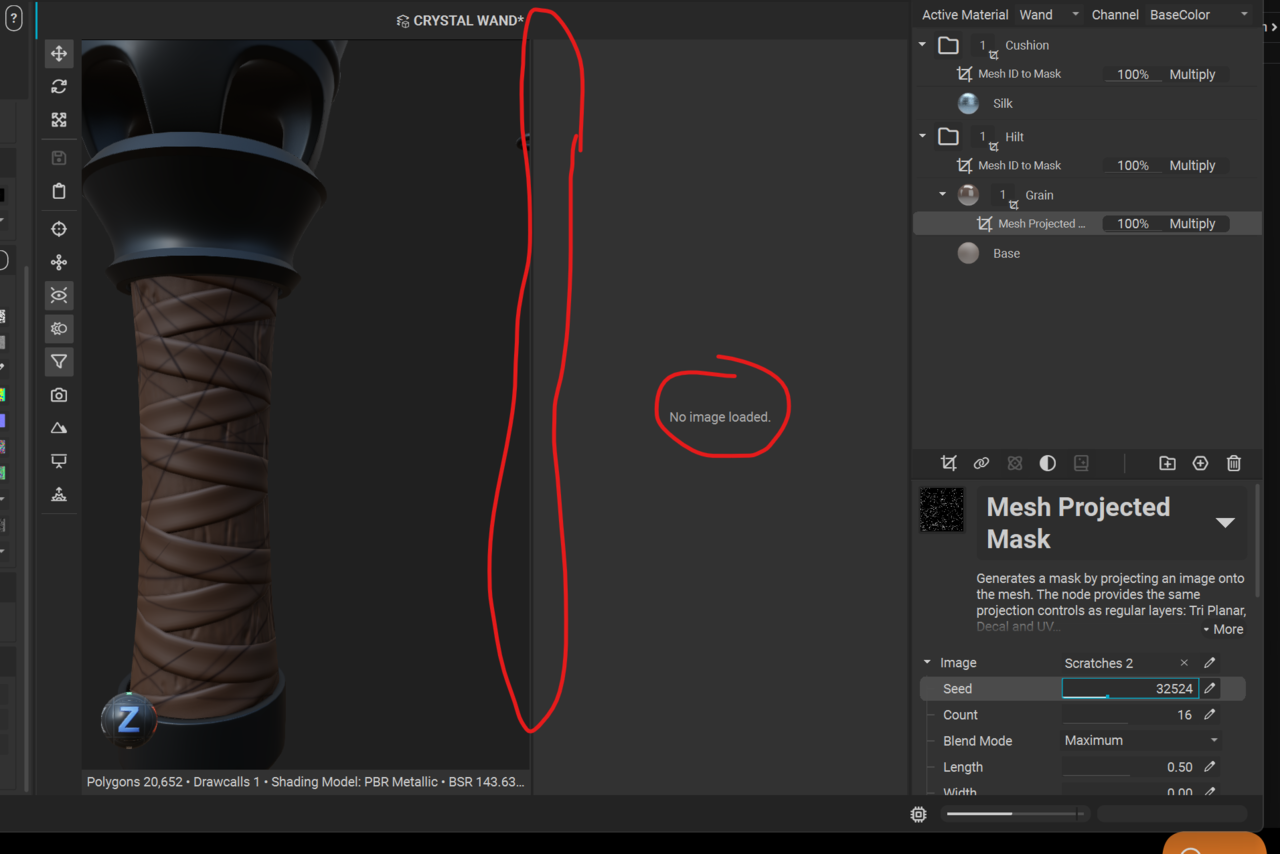Click the edit pencil next to Scratches 2

1210,663
